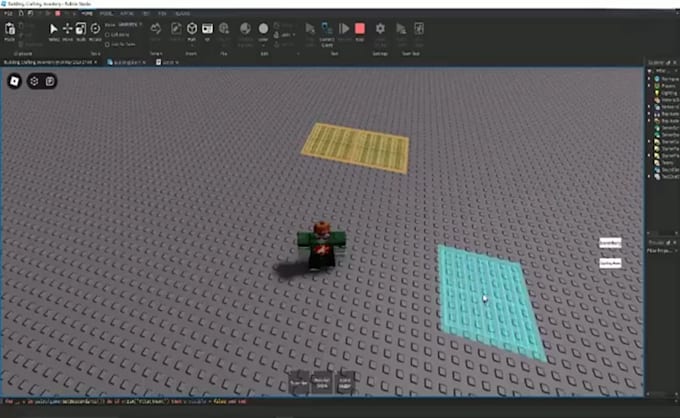Expand the Players node in Explorer
680x418 pixels.
click(649, 86)
